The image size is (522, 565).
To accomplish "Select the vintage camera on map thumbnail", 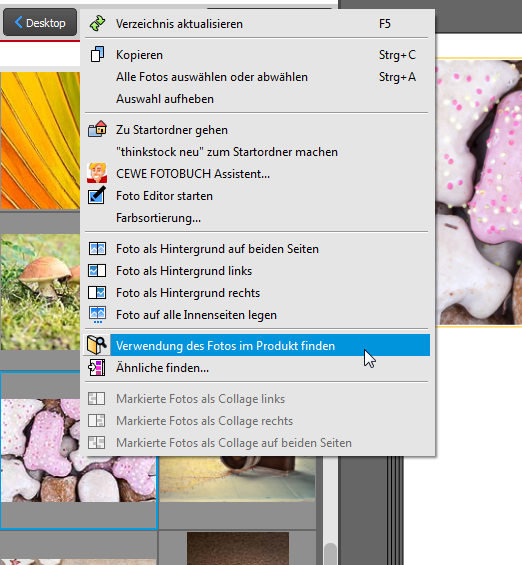I will 237,479.
